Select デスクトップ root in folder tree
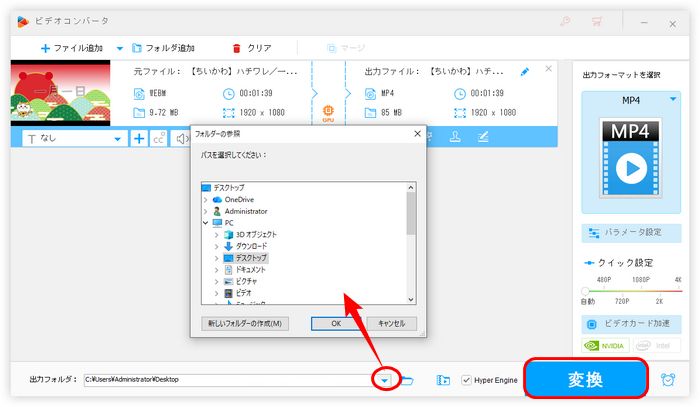This screenshot has width=700, height=407. pyautogui.click(x=229, y=188)
